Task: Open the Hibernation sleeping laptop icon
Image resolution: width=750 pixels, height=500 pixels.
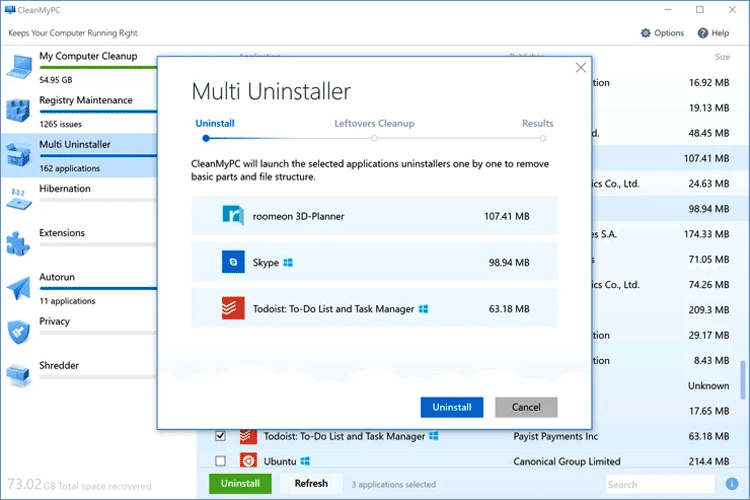Action: (19, 200)
